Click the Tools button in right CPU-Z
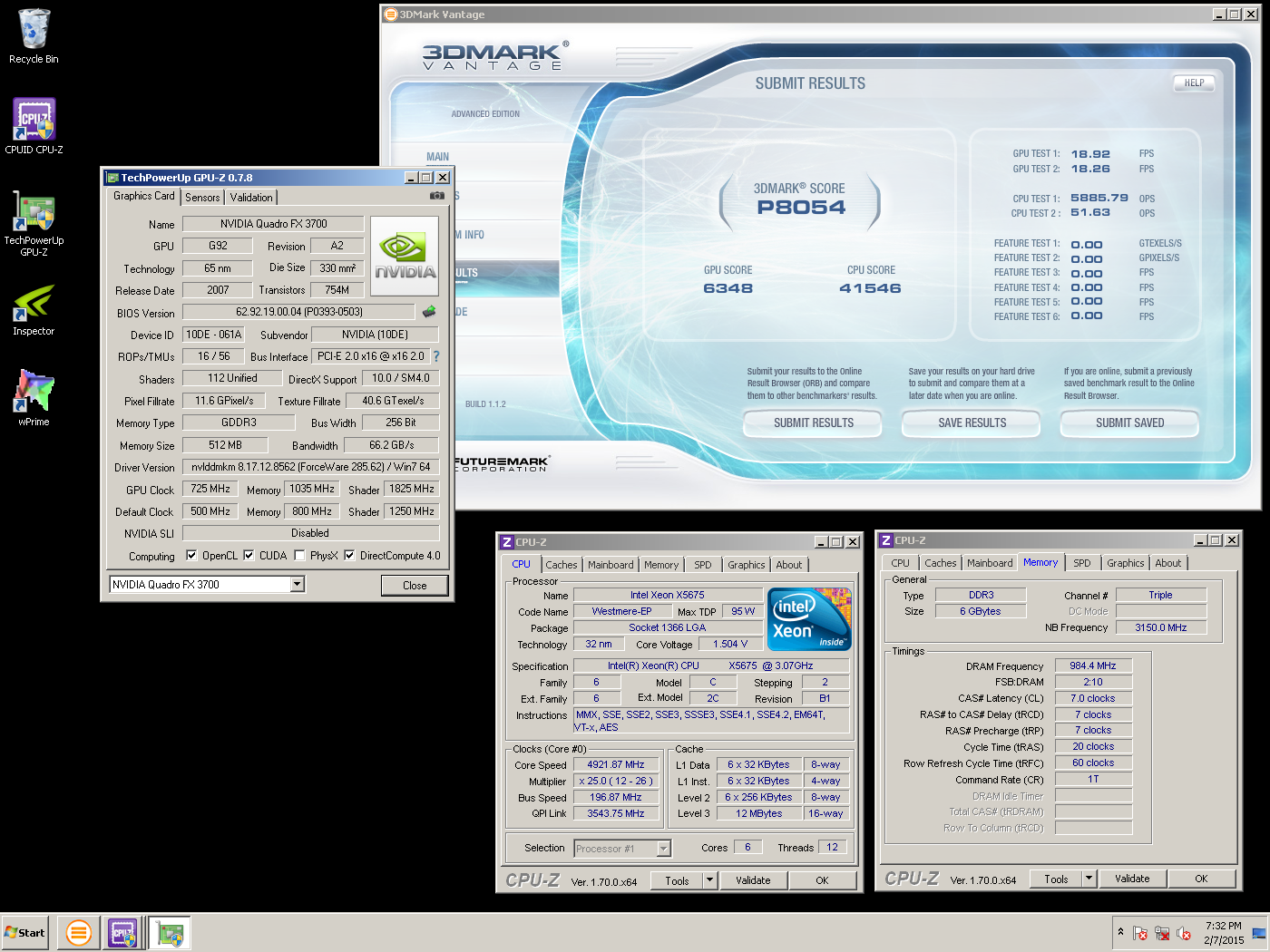1270x952 pixels. coord(1056,879)
